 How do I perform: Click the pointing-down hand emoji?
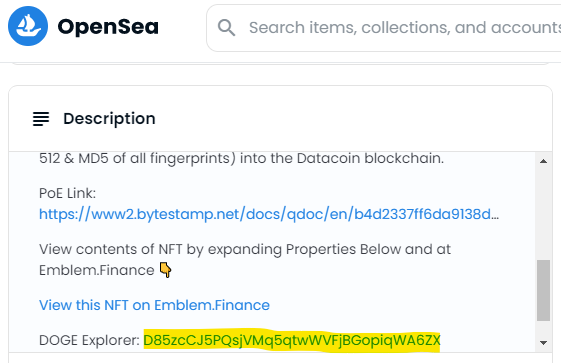[x=165, y=270]
